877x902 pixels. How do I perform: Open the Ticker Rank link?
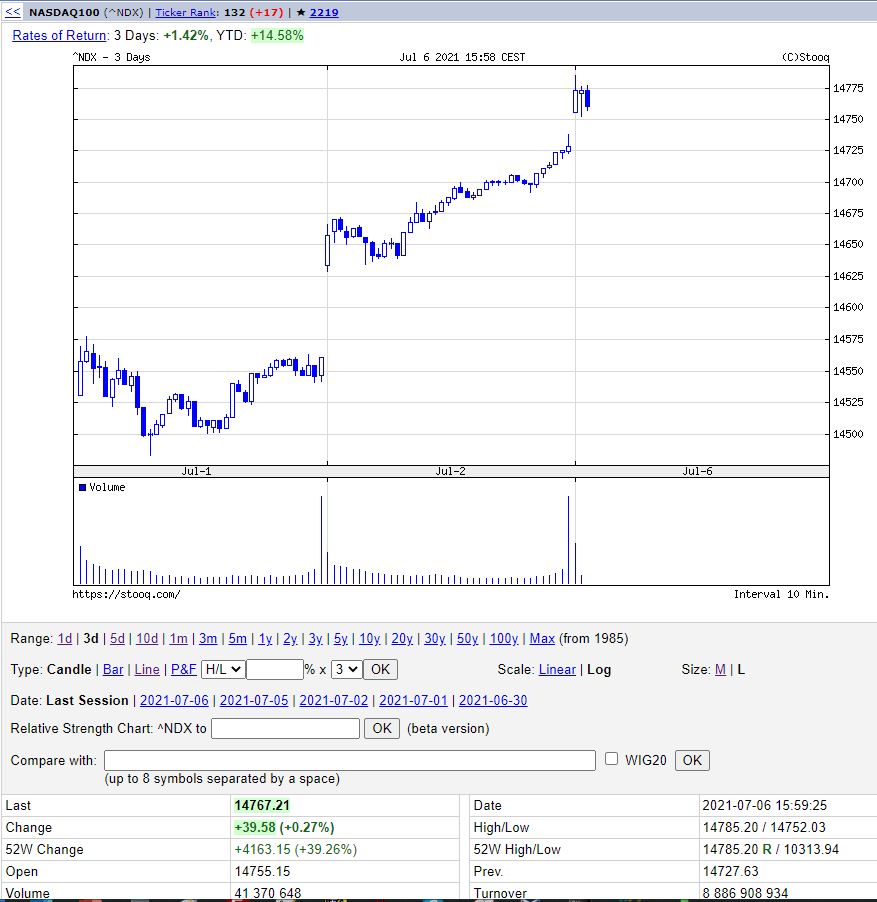tap(185, 12)
